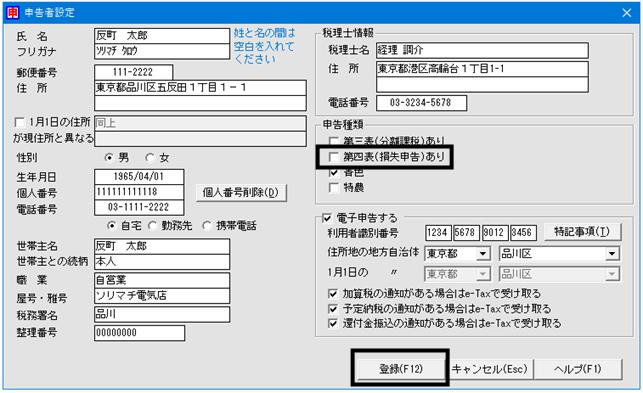Click the 登録(F12) button
This screenshot has height=393, width=643.
tap(400, 368)
